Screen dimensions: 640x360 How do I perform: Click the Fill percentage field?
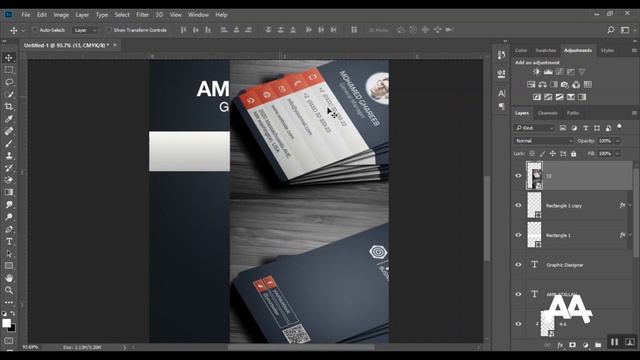pos(605,154)
